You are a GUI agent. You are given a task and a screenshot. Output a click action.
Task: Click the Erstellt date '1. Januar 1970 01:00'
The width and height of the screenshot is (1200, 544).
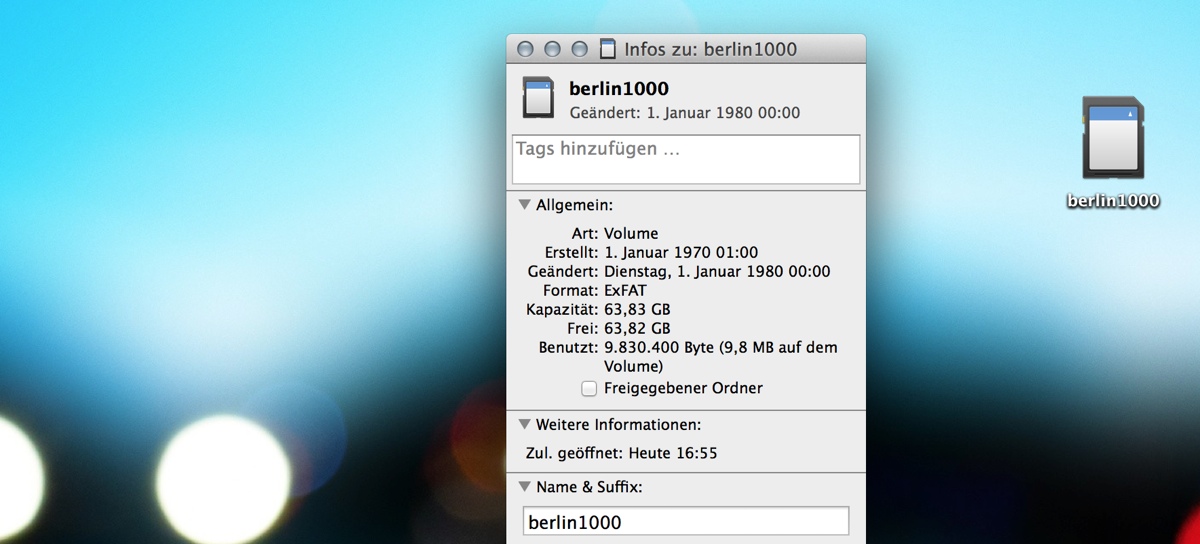coord(681,253)
